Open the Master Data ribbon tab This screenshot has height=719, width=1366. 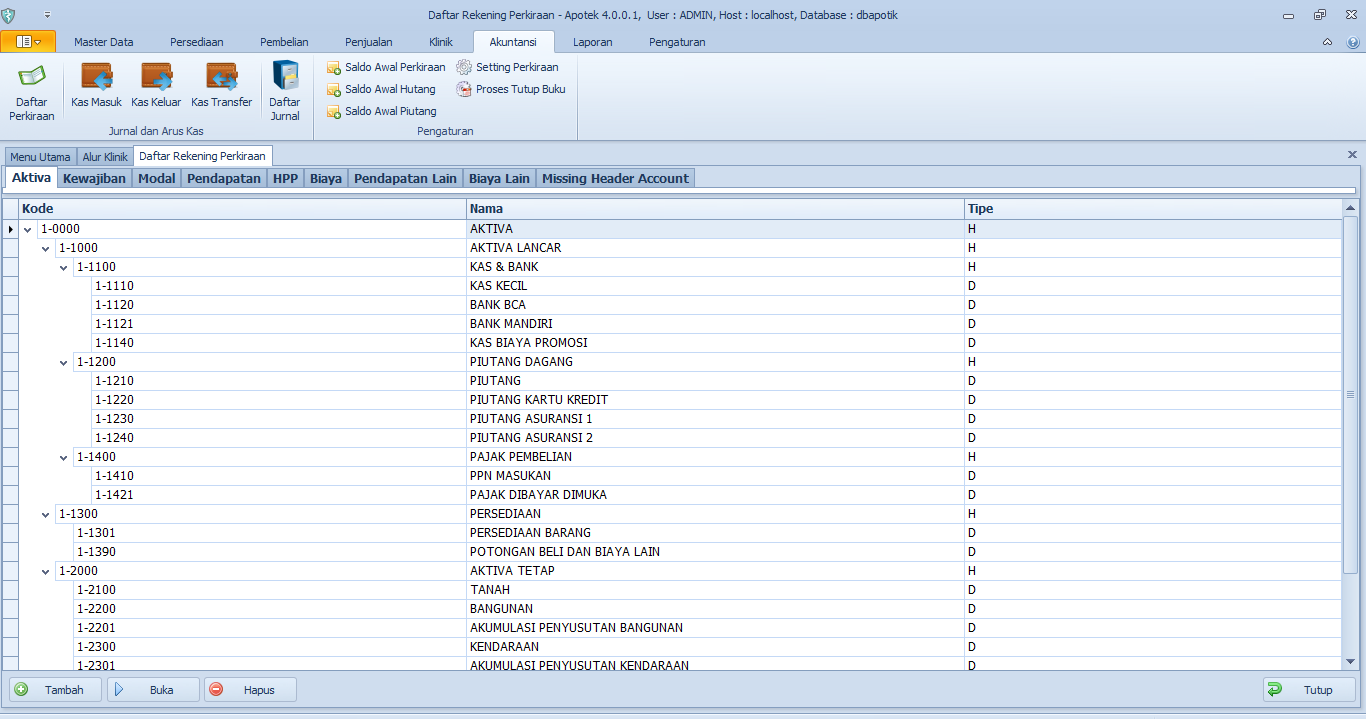pos(104,42)
